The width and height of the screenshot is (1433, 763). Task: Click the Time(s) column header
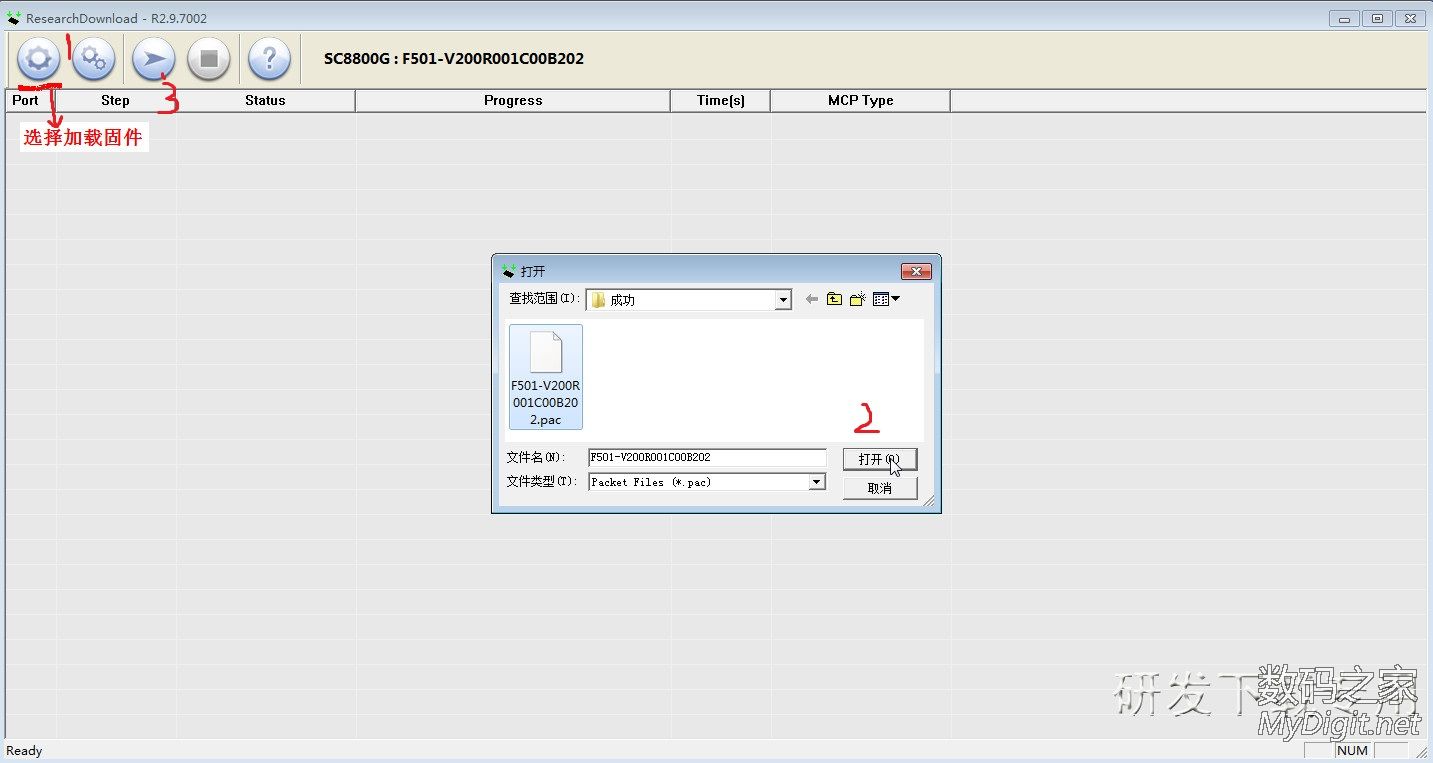(x=721, y=100)
